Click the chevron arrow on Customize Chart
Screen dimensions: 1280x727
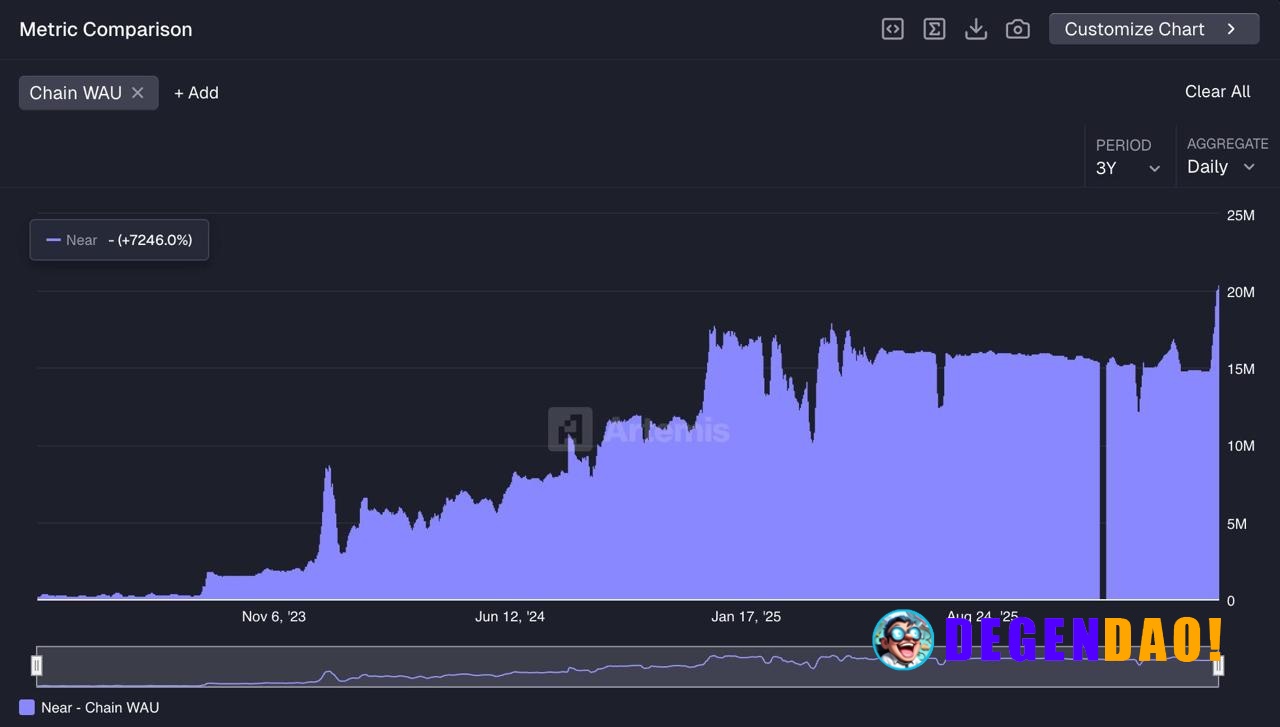click(1232, 29)
